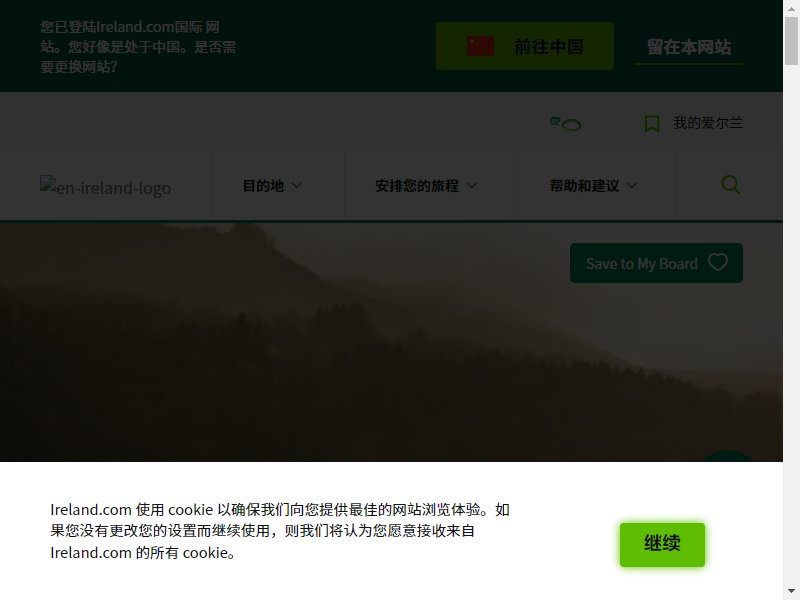Click the en-ireland-logo image
The height and width of the screenshot is (600, 800).
click(x=106, y=186)
